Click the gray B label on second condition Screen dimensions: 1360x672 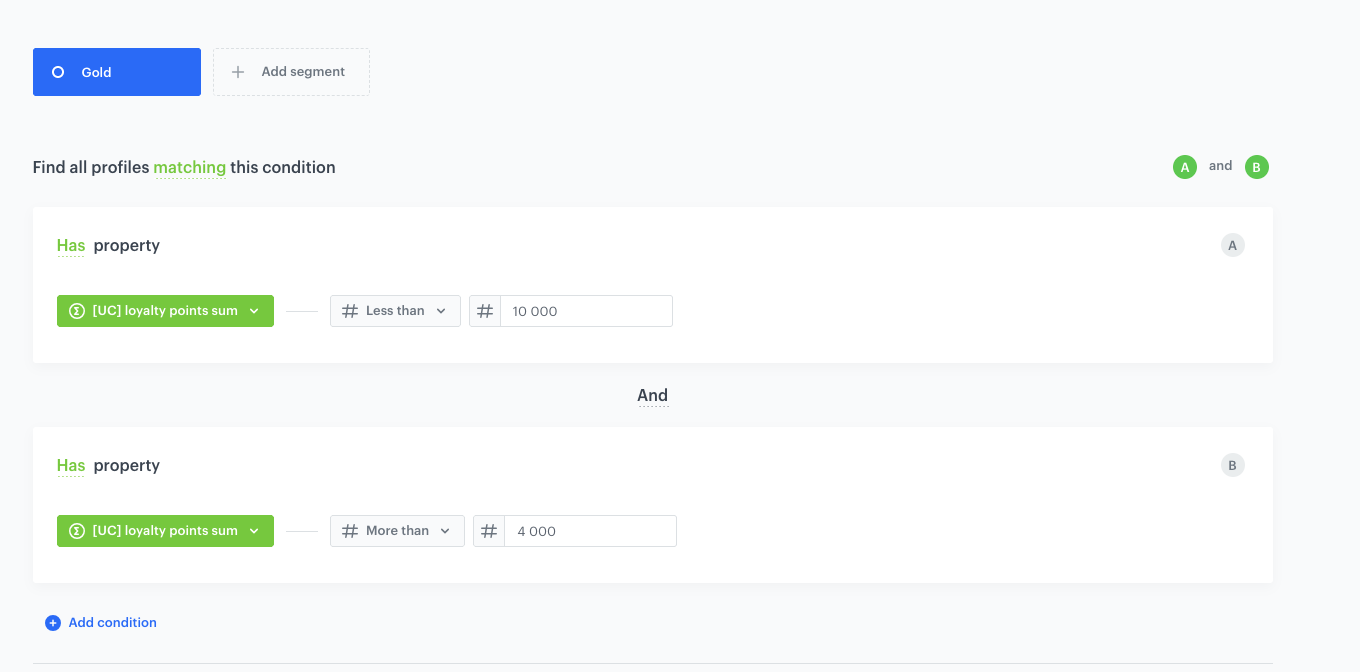pos(1232,465)
